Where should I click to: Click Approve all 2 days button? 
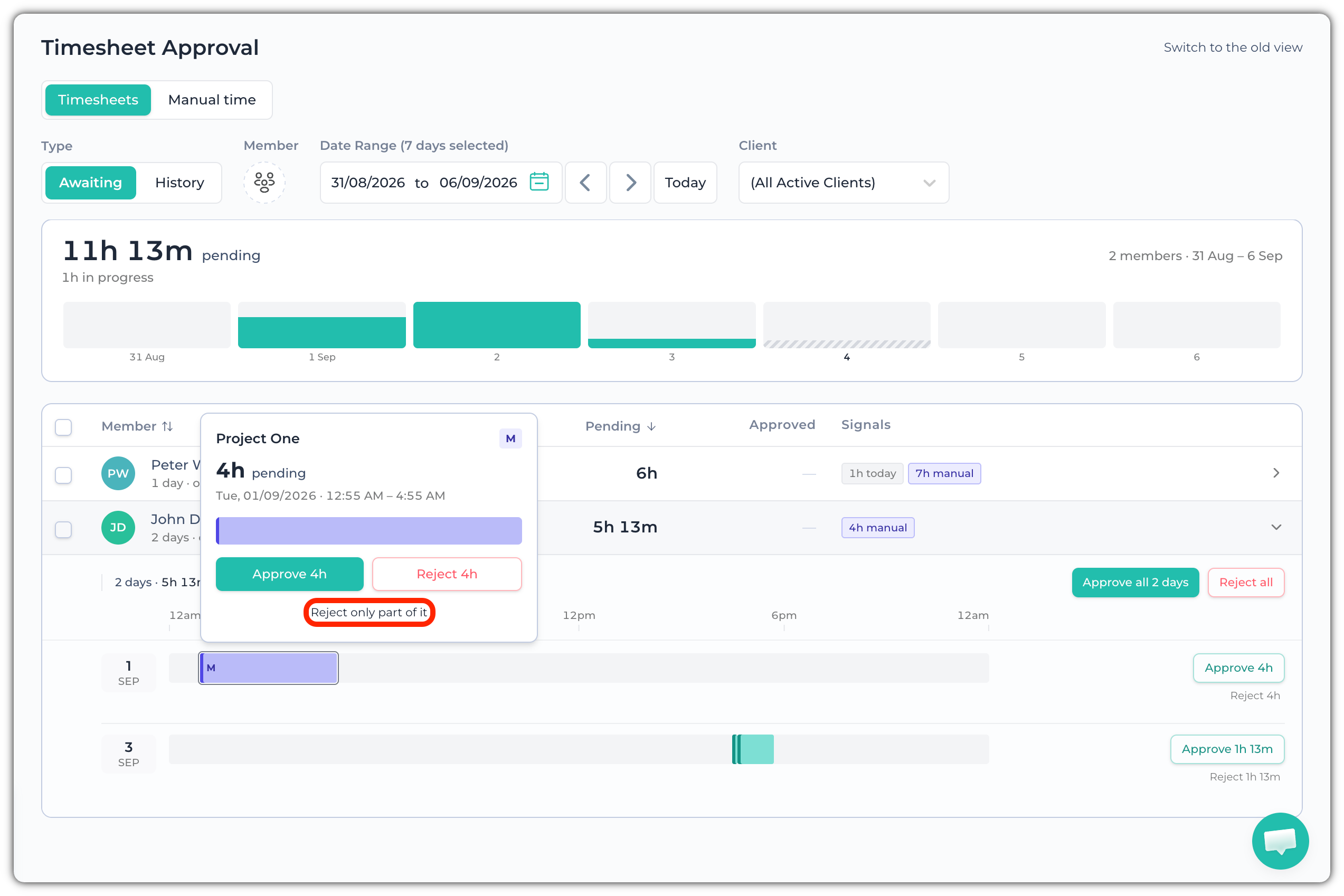[x=1135, y=582]
